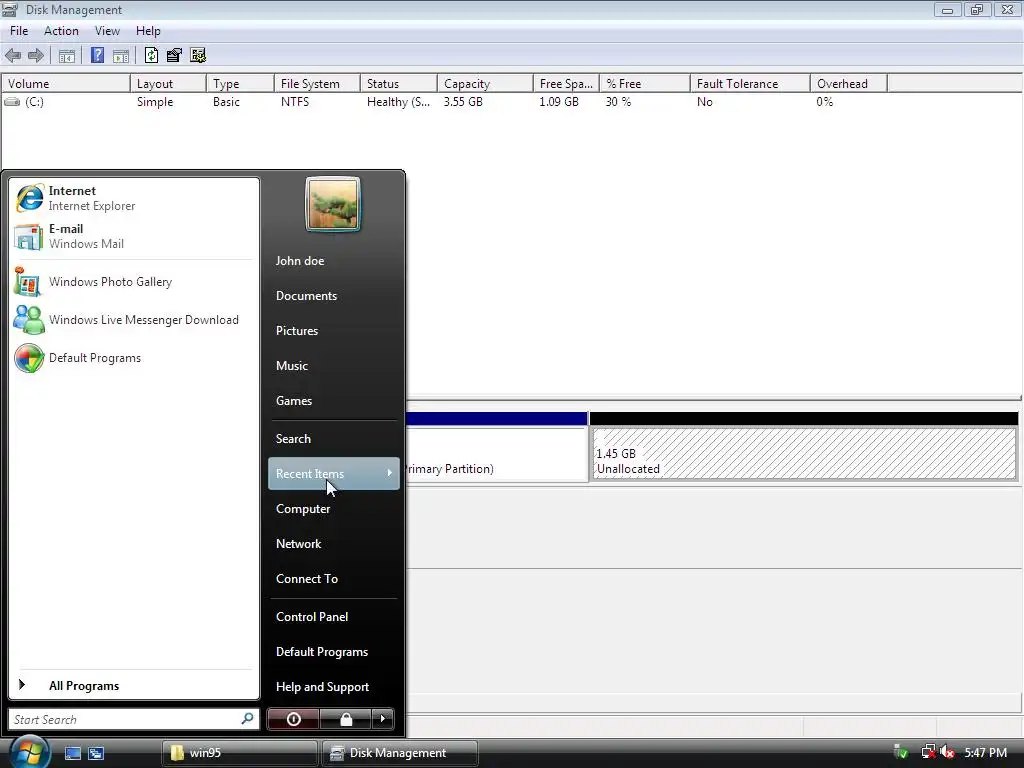Image resolution: width=1024 pixels, height=768 pixels.
Task: Sort by Volume column header
Action: coord(65,84)
